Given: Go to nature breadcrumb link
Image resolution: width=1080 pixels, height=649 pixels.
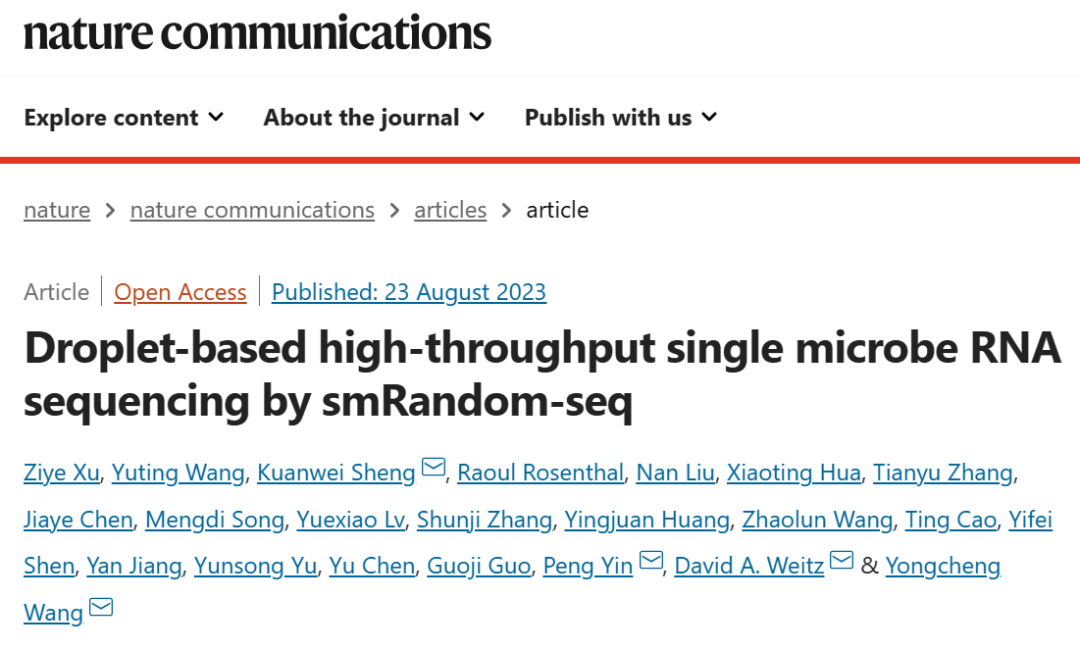Looking at the screenshot, I should click(57, 210).
